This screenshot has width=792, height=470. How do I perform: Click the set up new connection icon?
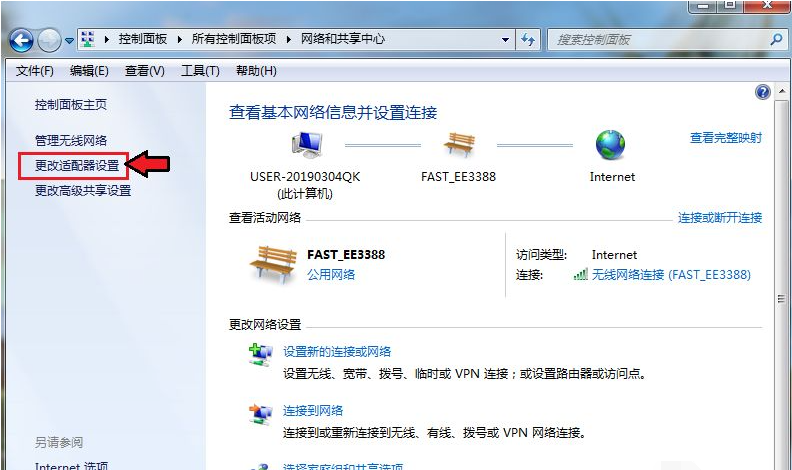click(x=260, y=354)
